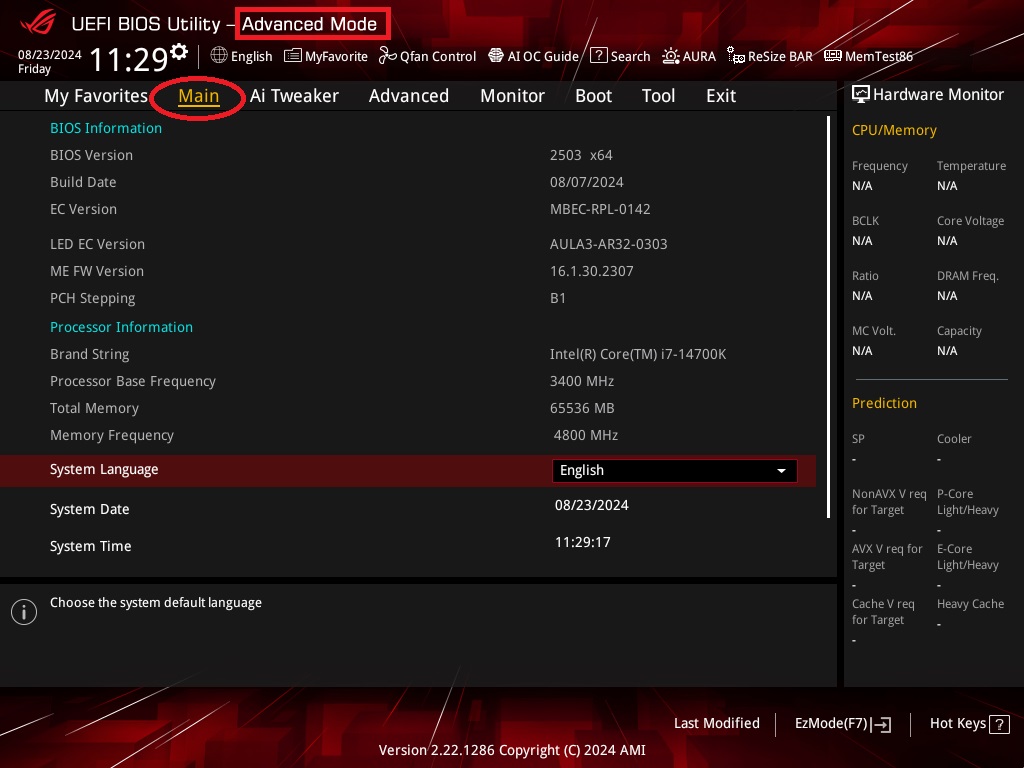This screenshot has height=768, width=1024.
Task: Click the AI OC Guide label
Action: pos(543,57)
